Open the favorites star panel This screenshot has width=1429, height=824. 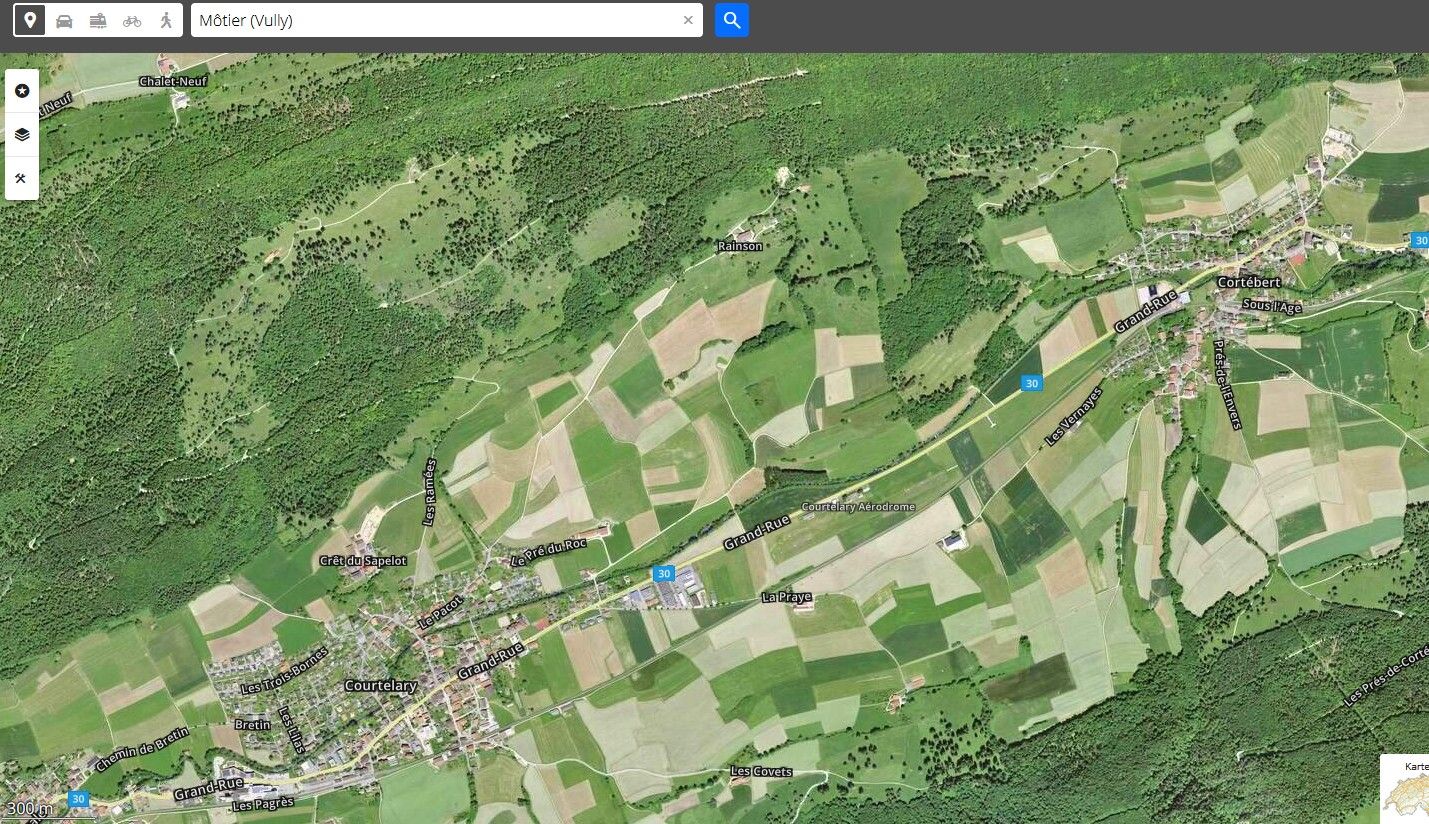[22, 91]
